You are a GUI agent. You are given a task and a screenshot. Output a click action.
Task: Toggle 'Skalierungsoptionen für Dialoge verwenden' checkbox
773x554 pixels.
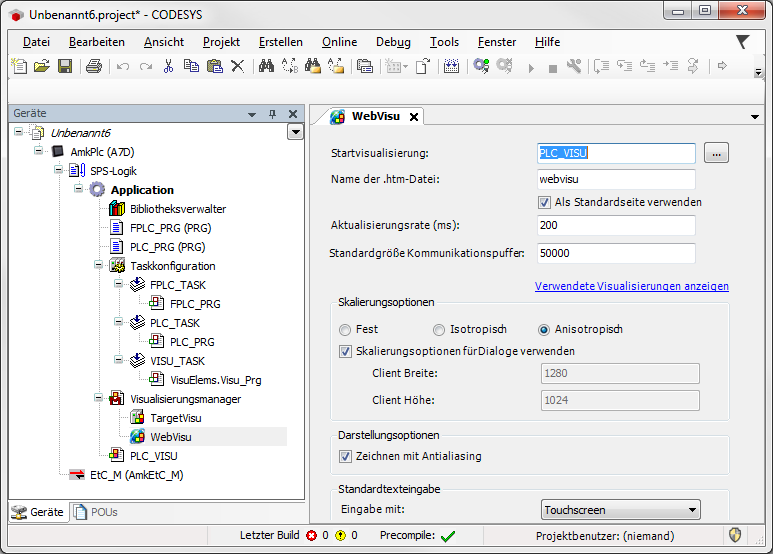coord(346,351)
